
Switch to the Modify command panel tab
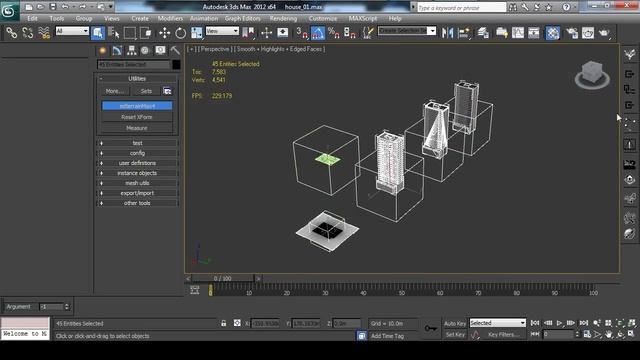117,50
